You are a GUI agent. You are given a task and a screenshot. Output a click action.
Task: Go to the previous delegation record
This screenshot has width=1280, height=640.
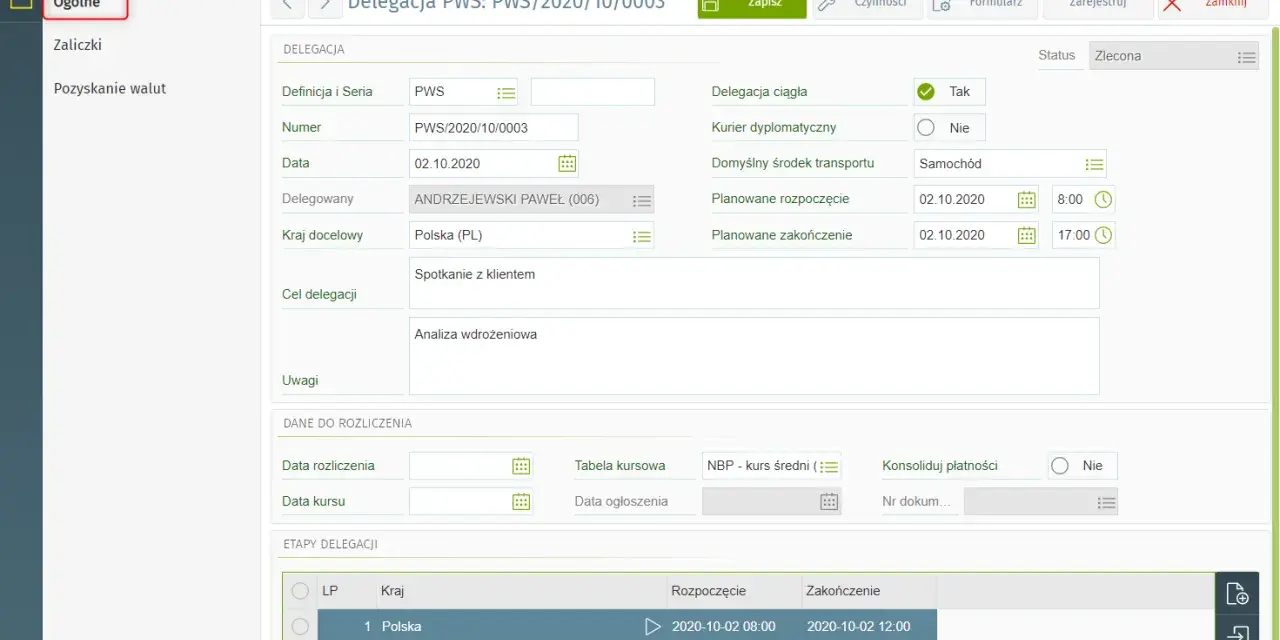(287, 6)
